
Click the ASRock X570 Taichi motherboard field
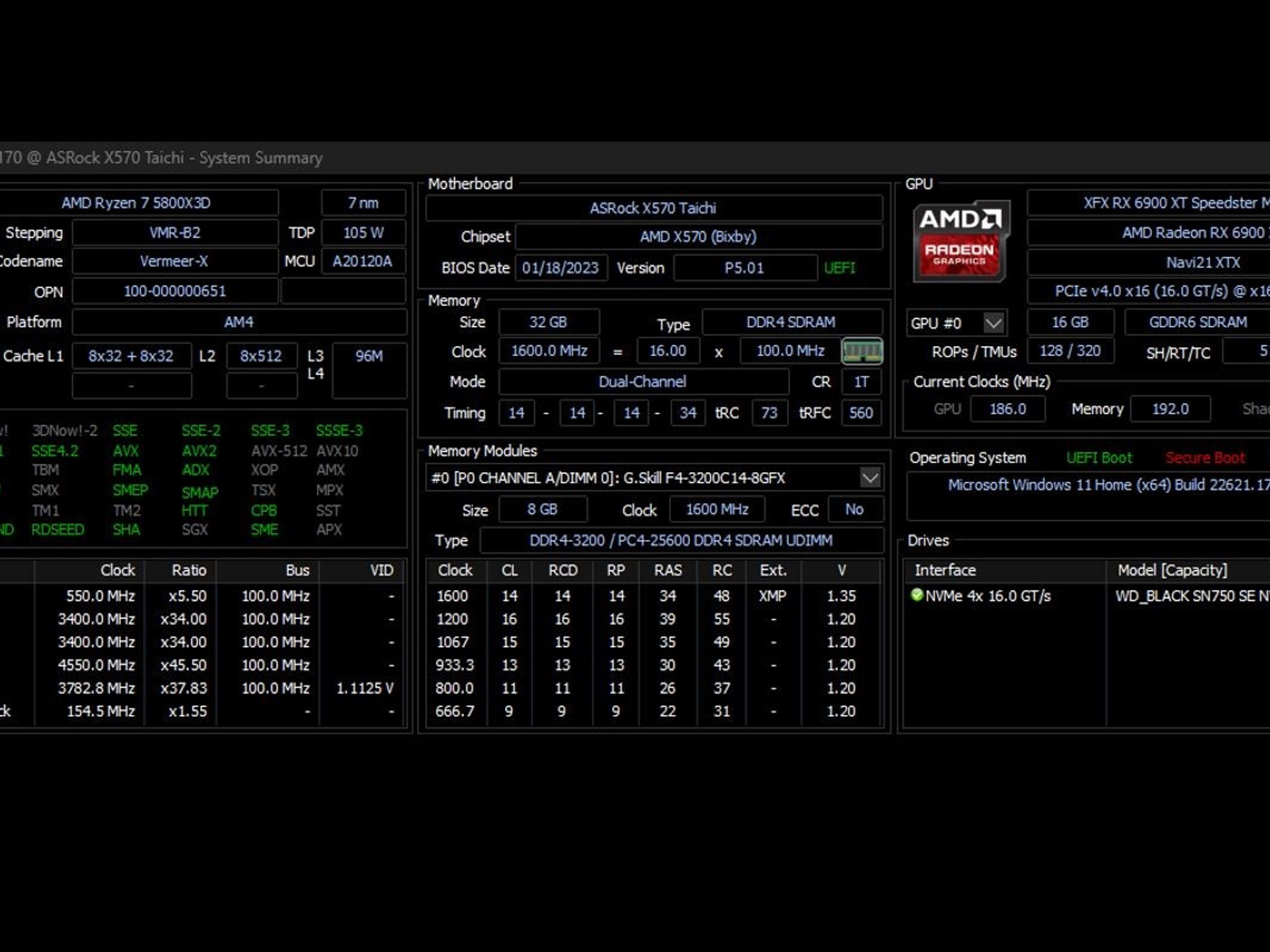[654, 208]
